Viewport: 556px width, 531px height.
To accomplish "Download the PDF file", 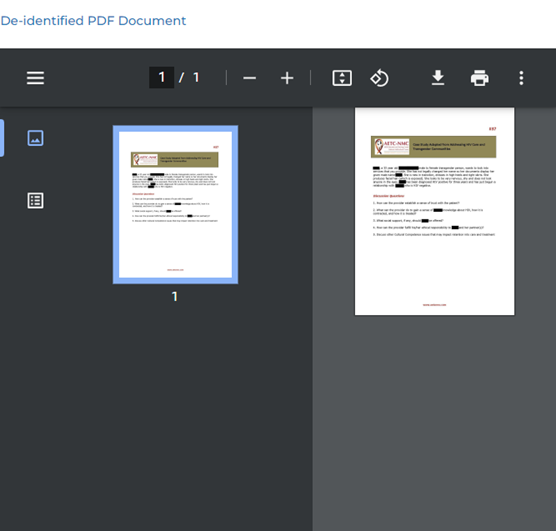I will (x=438, y=78).
